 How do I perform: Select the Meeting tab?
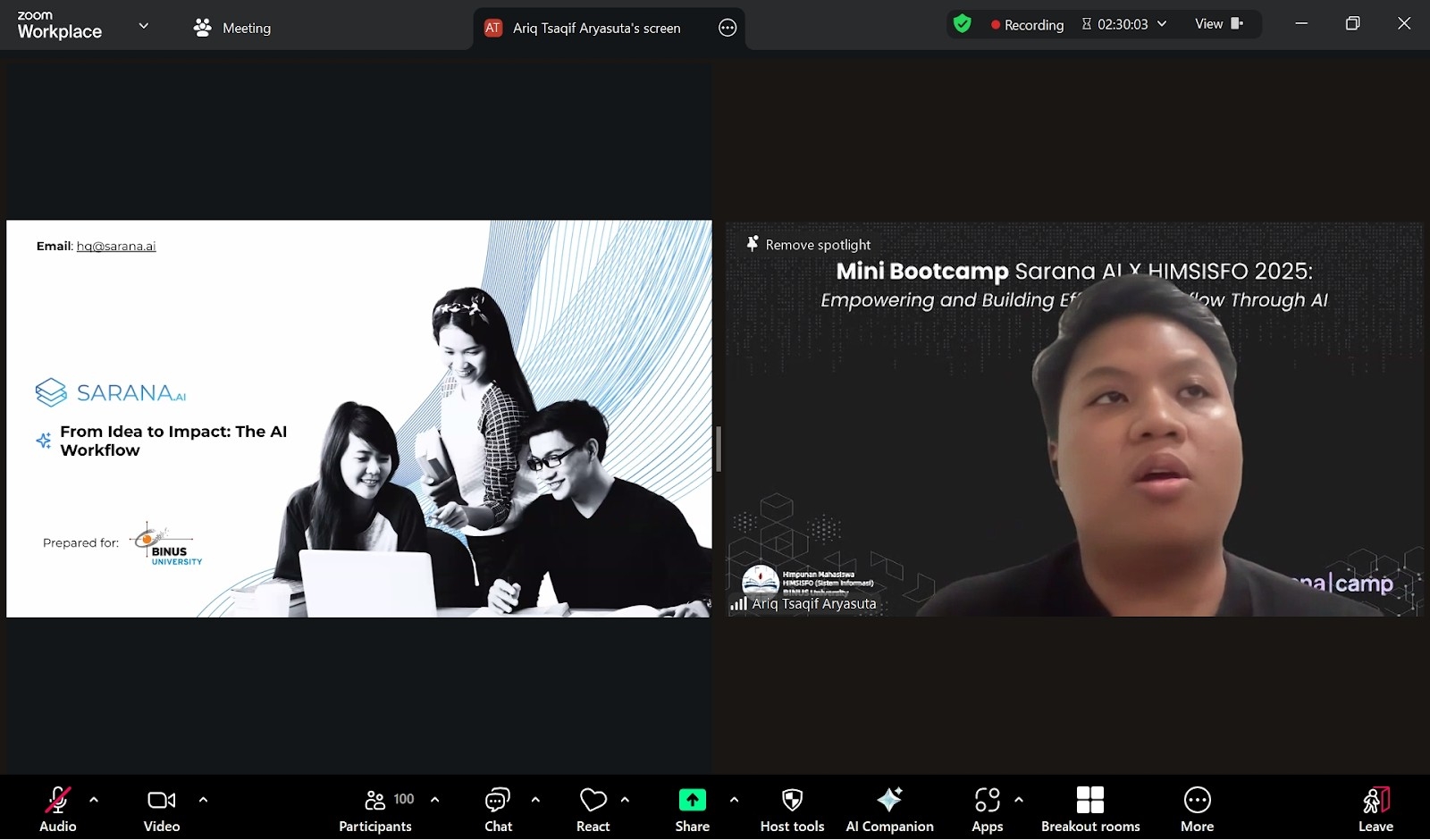tap(232, 28)
